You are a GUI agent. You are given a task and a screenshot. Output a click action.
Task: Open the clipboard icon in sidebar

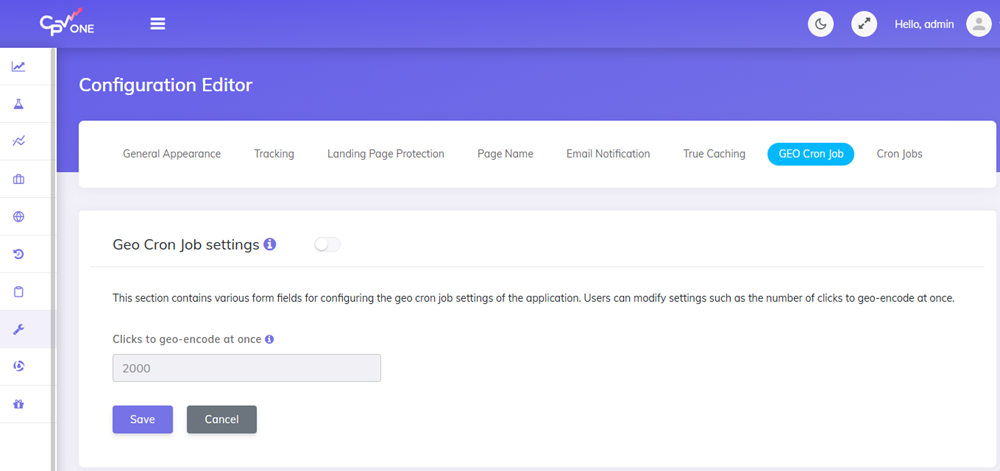coord(18,292)
